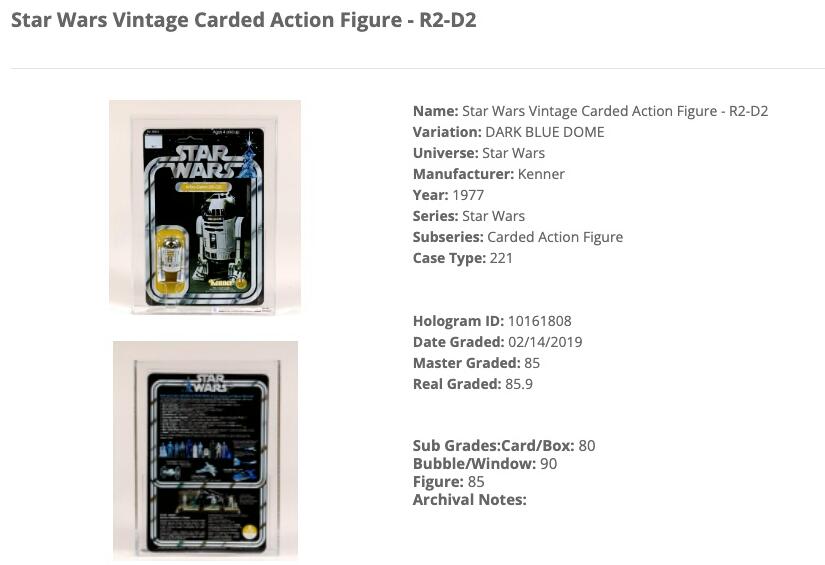Click the Sub Grades label
This screenshot has height=565, width=825.
(x=450, y=446)
